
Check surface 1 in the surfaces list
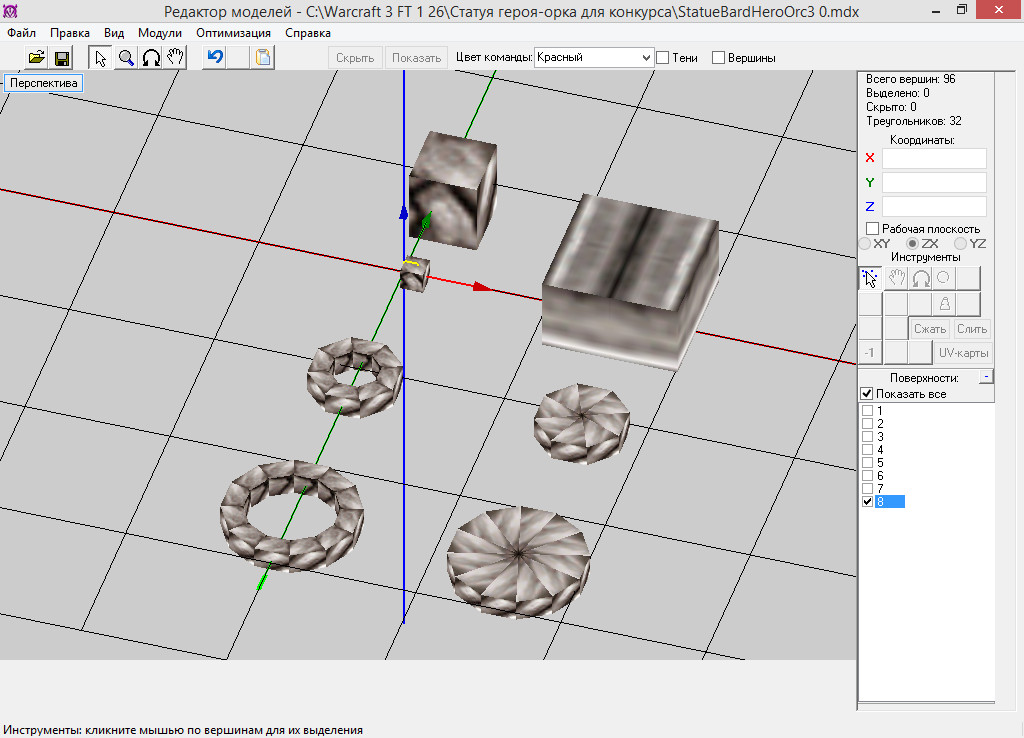(867, 411)
